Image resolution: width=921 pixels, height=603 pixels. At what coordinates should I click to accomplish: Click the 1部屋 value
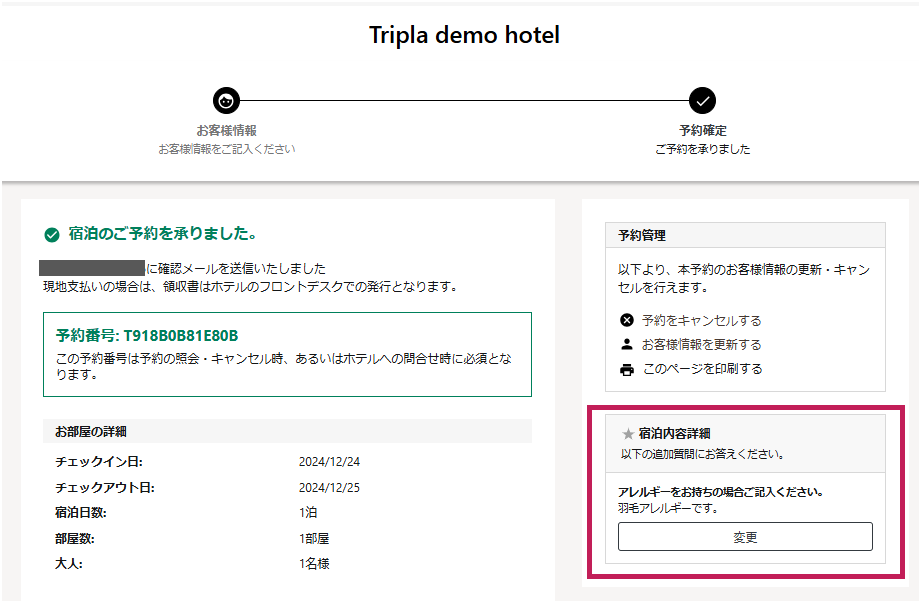(x=314, y=538)
